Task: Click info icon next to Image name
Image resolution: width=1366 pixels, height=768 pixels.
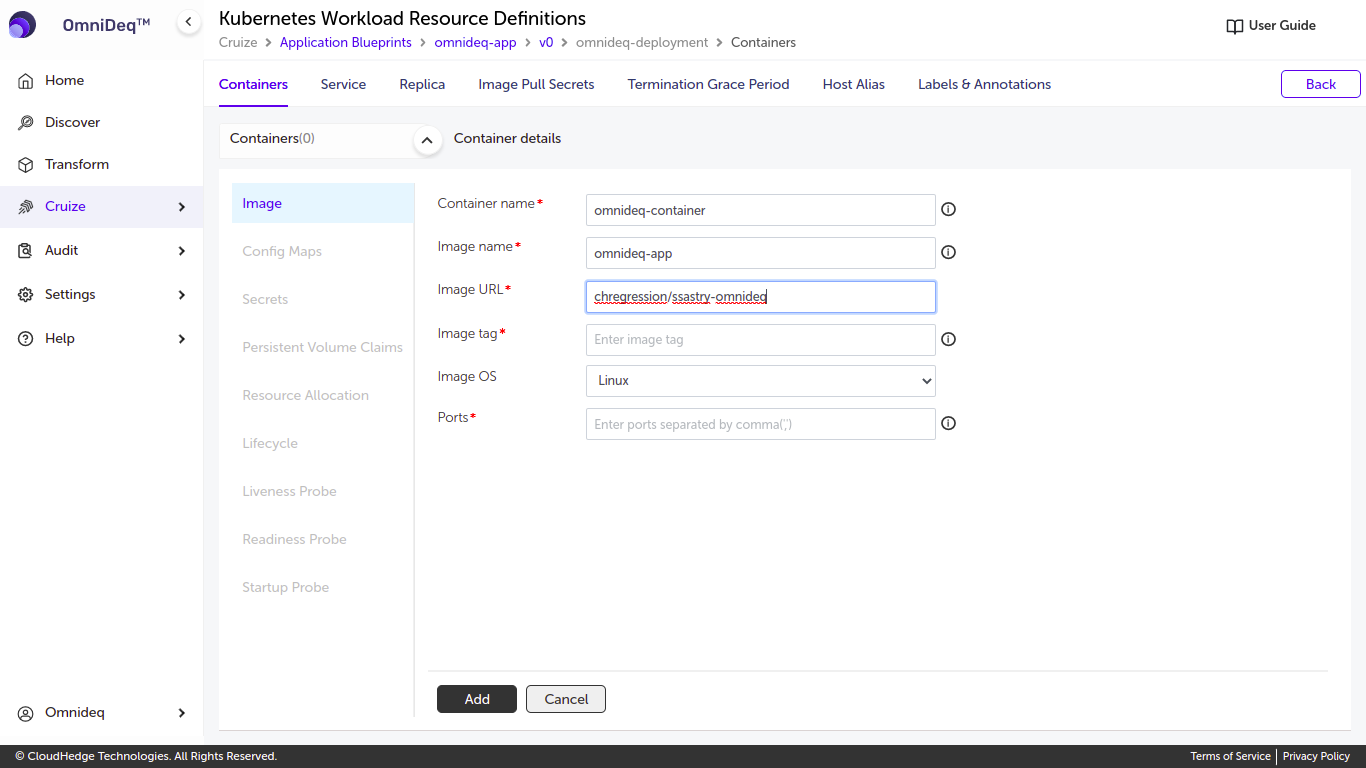Action: point(949,253)
